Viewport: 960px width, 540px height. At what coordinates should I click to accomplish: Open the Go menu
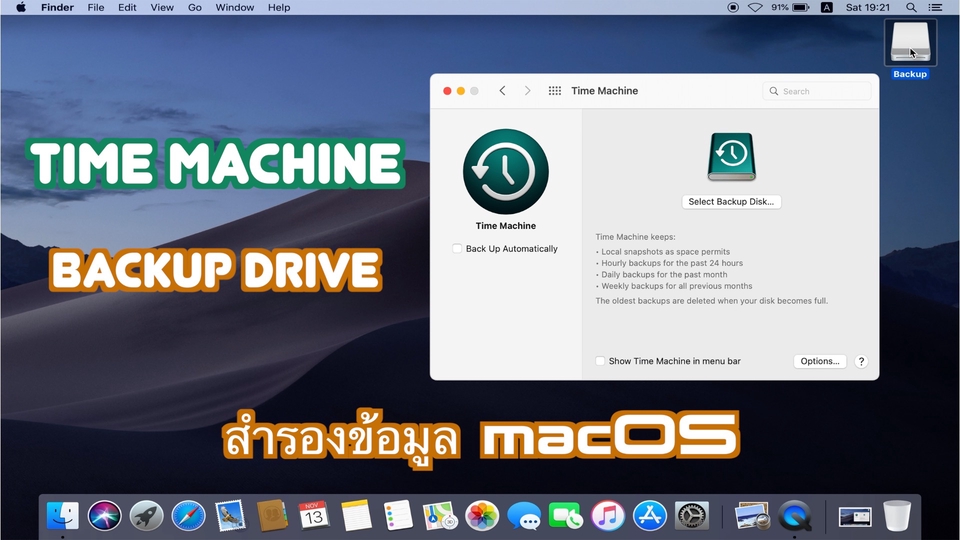click(195, 7)
